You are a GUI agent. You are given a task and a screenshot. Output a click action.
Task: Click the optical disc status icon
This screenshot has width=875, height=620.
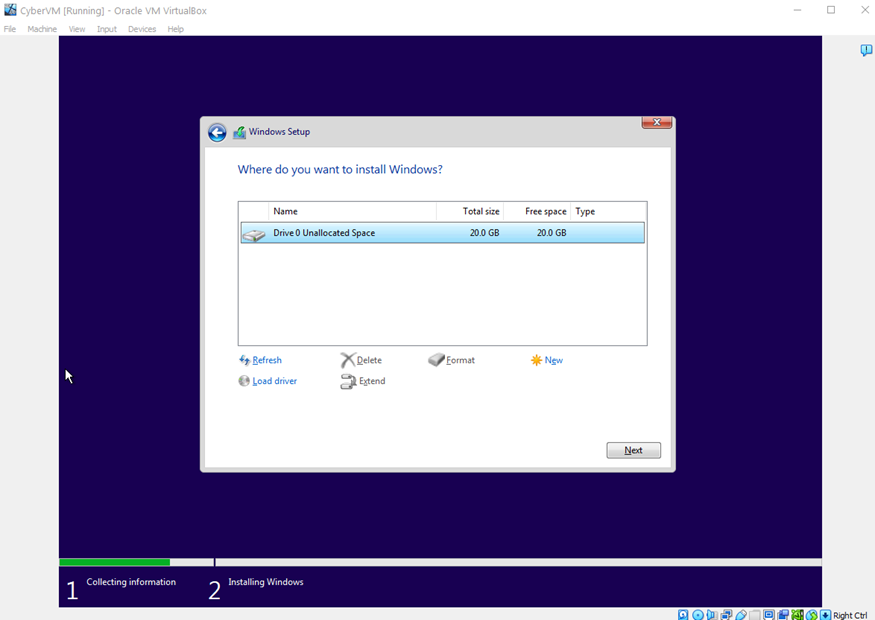(698, 615)
